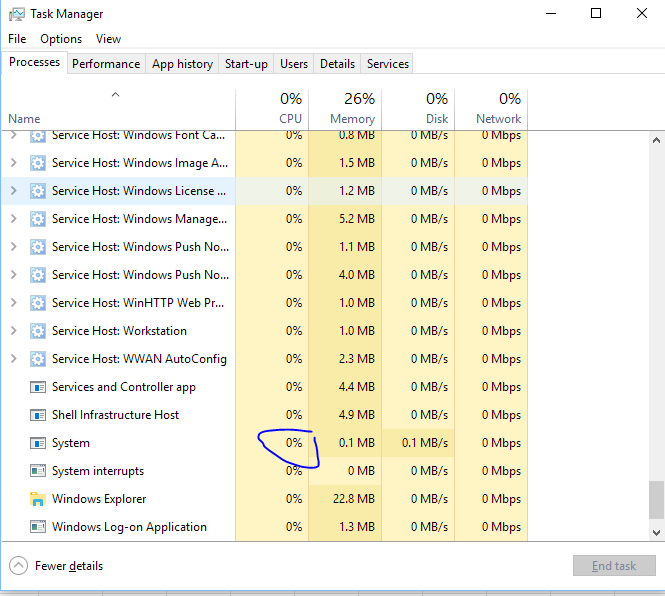Sort by the Name column header

pyautogui.click(x=118, y=109)
